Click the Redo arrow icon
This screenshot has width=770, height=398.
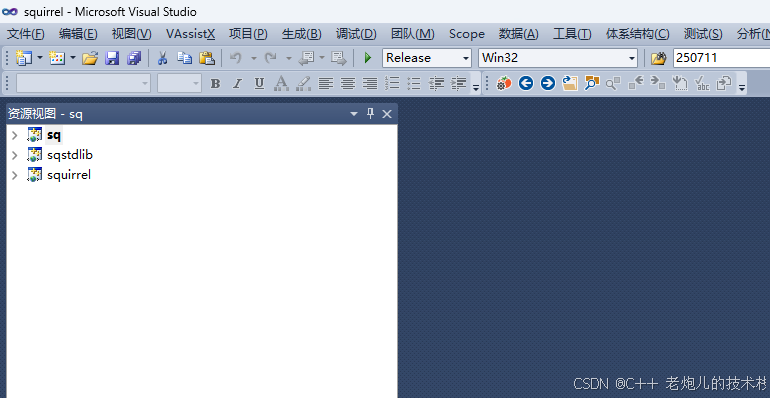click(270, 58)
